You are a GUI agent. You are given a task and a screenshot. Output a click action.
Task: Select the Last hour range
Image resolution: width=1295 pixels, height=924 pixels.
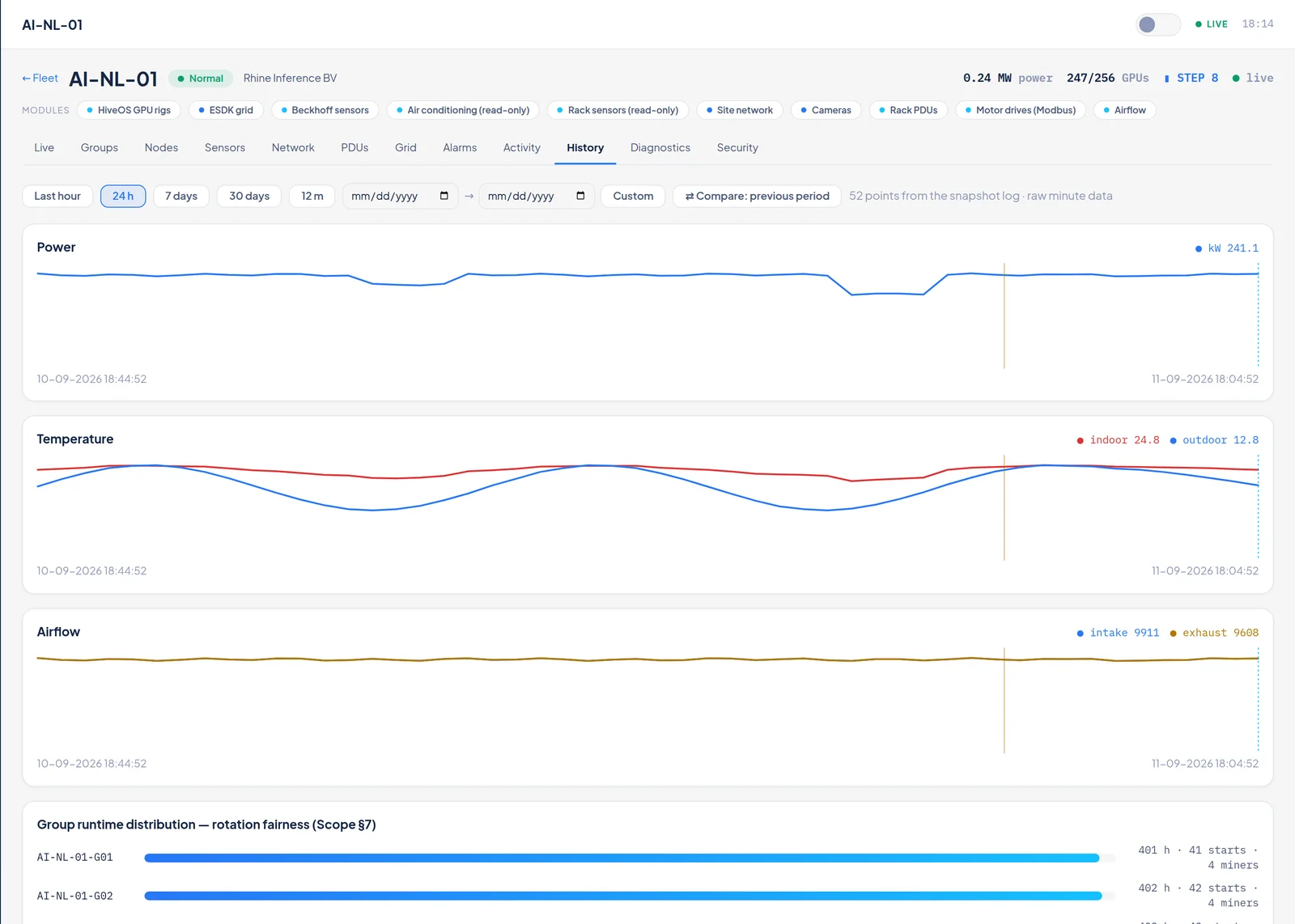tap(57, 197)
